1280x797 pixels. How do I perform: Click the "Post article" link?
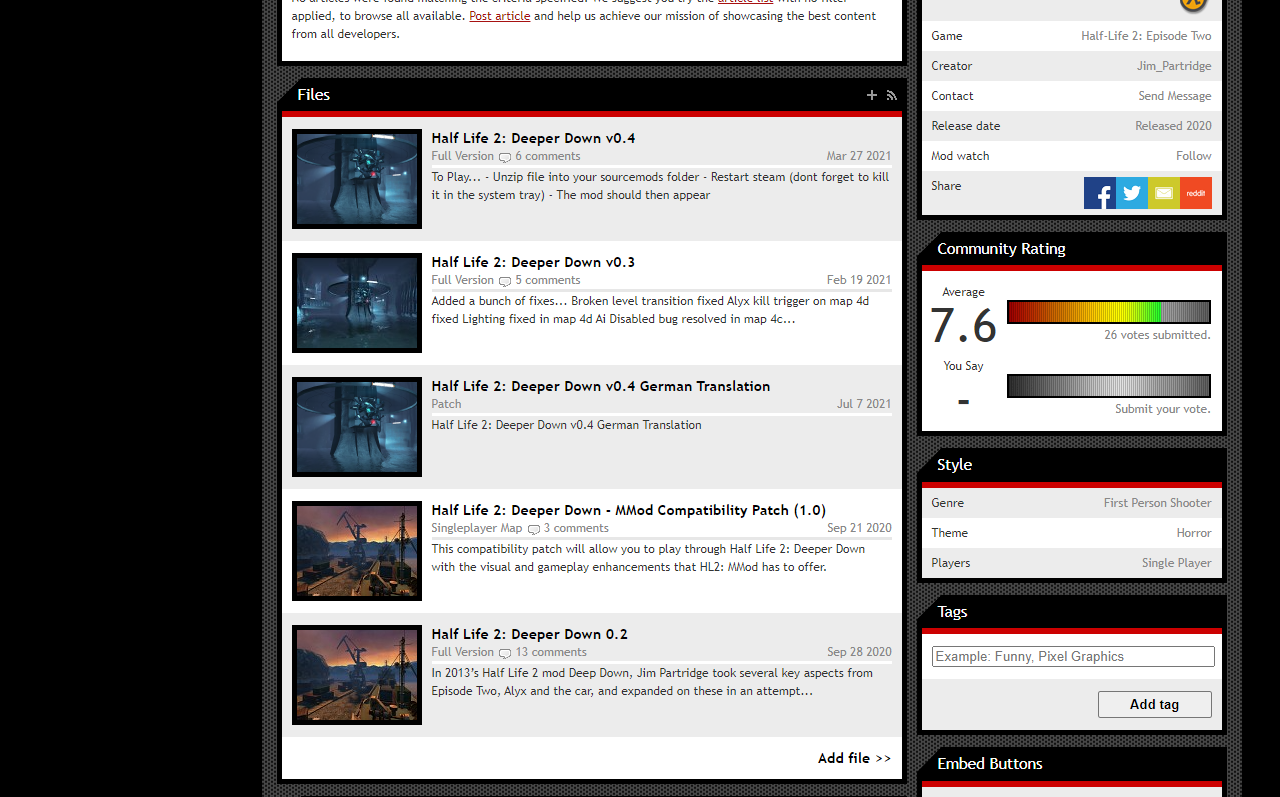pyautogui.click(x=500, y=16)
